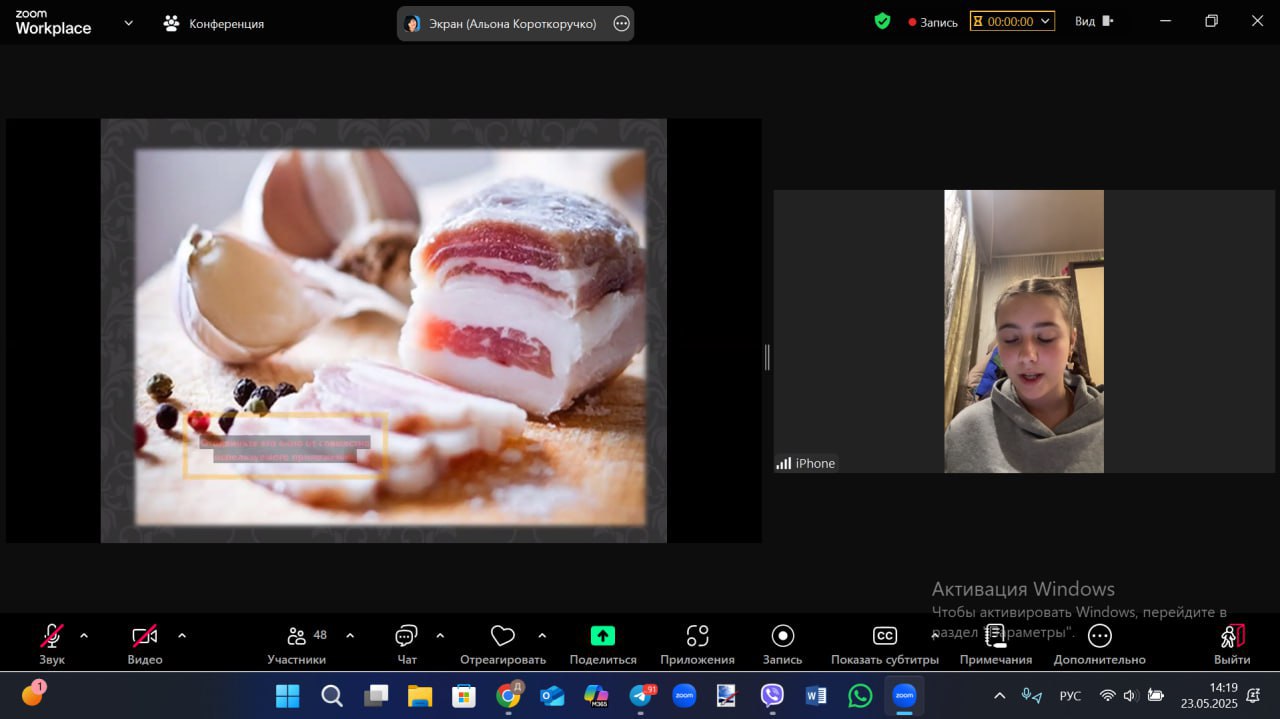The image size is (1280, 719).
Task: Open Zoom Workplace dropdown chevron
Action: (128, 22)
